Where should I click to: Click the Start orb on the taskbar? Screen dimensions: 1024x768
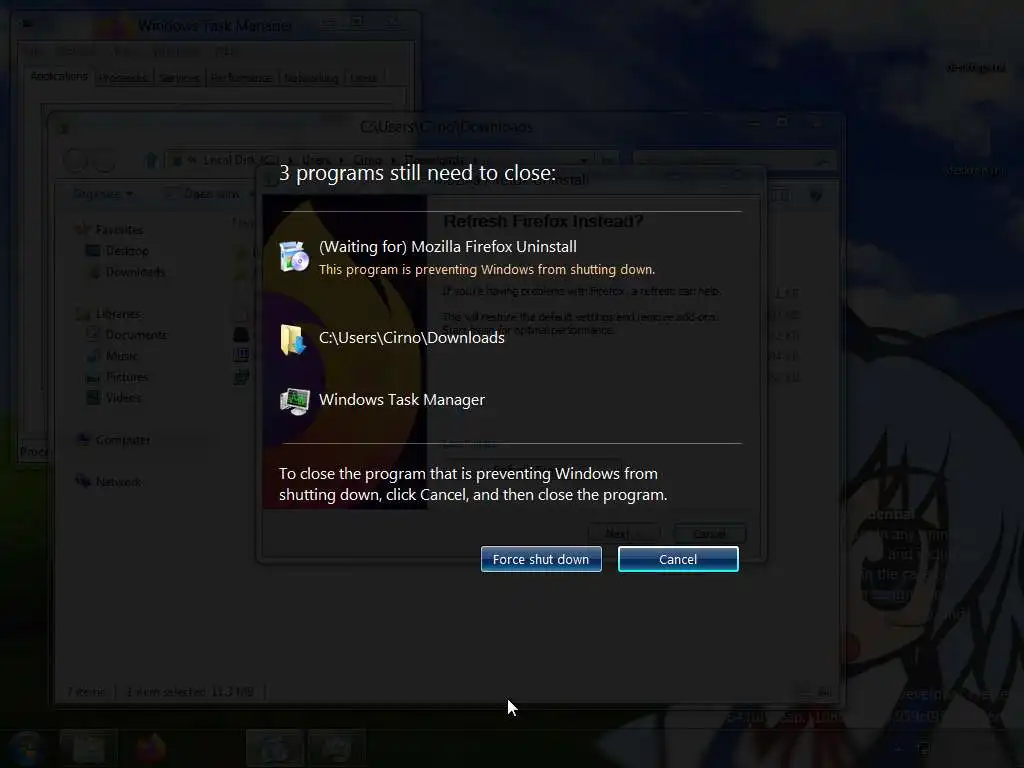[x=27, y=748]
